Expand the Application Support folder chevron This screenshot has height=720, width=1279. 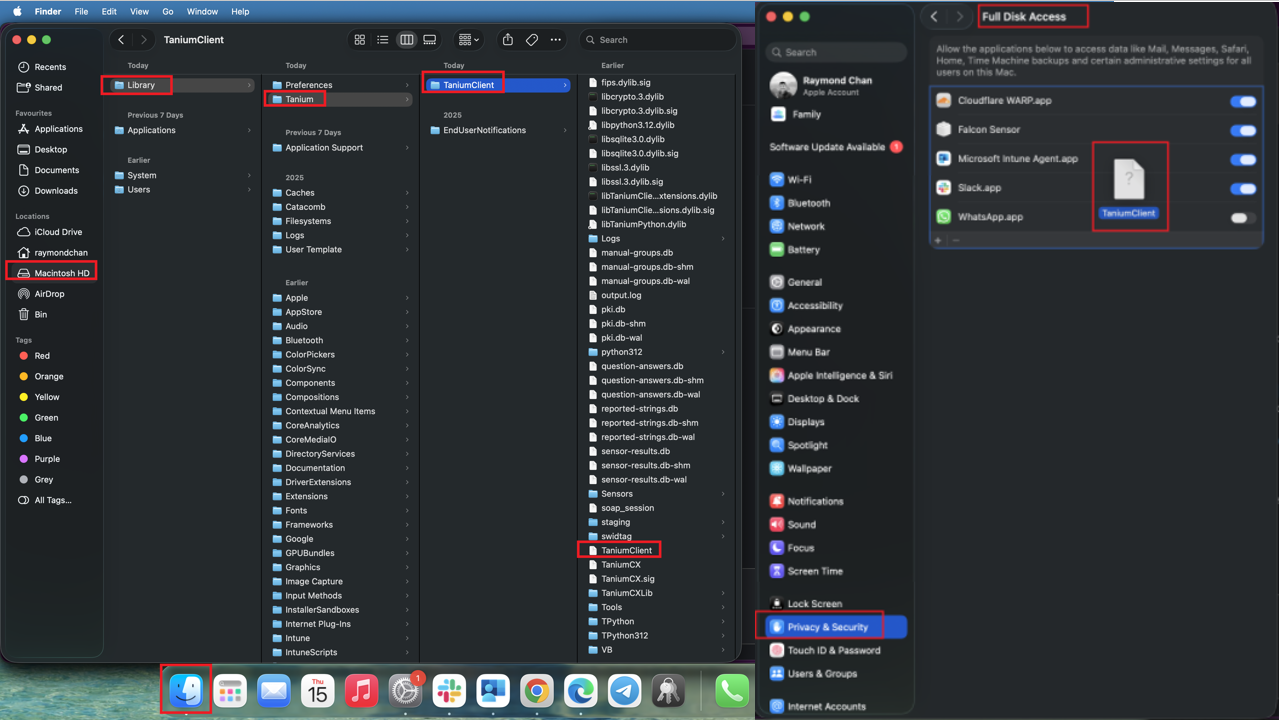coord(407,148)
